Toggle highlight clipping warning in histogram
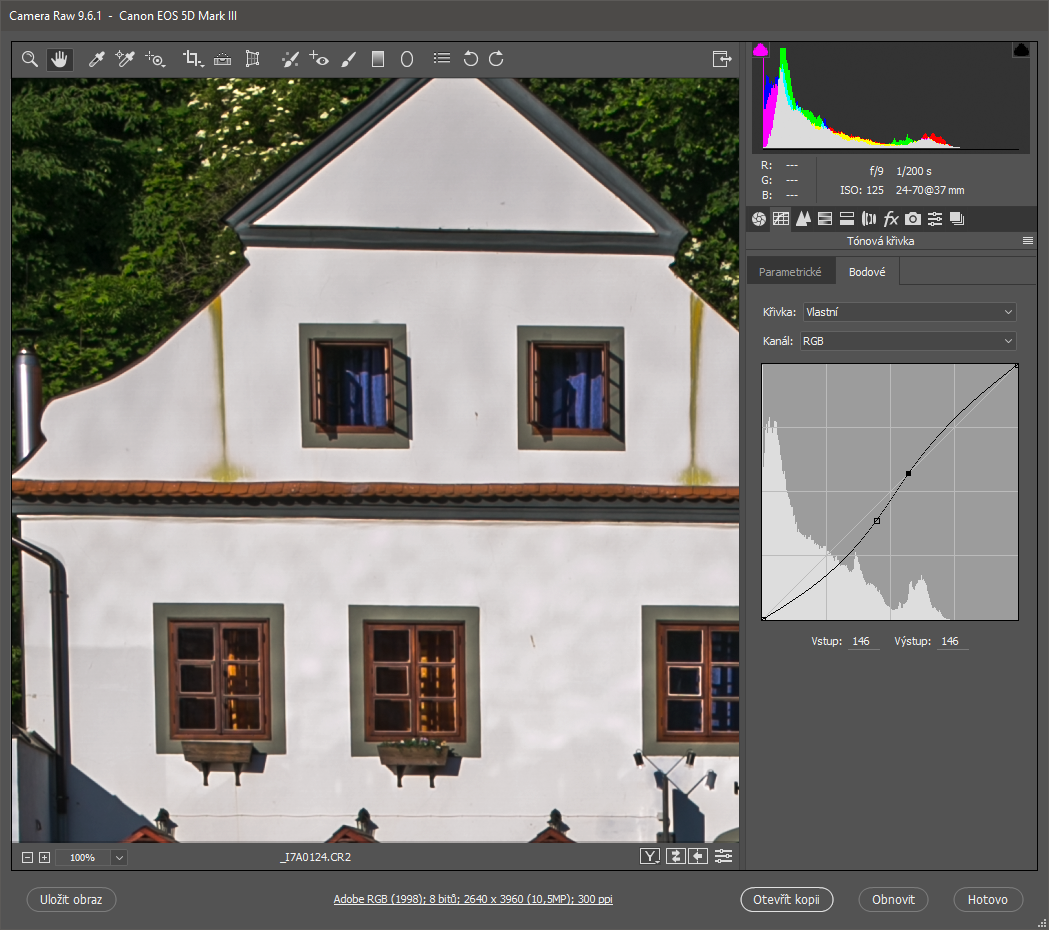 pos(1021,49)
